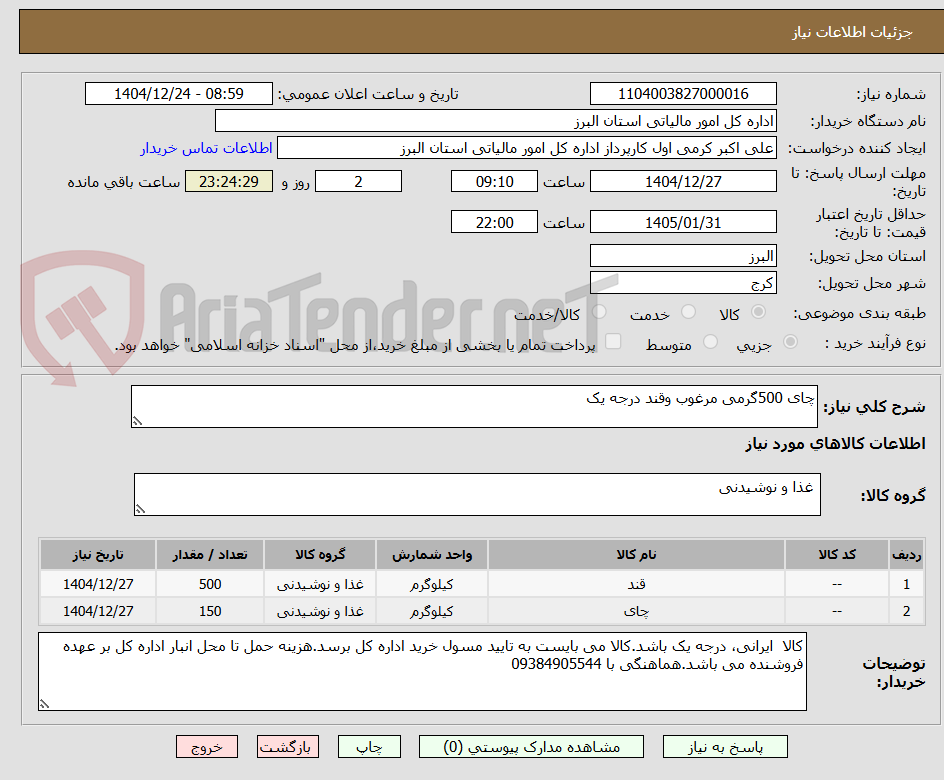Click the توضیحات خریدار label
Screen dimensions: 944x780
894,672
